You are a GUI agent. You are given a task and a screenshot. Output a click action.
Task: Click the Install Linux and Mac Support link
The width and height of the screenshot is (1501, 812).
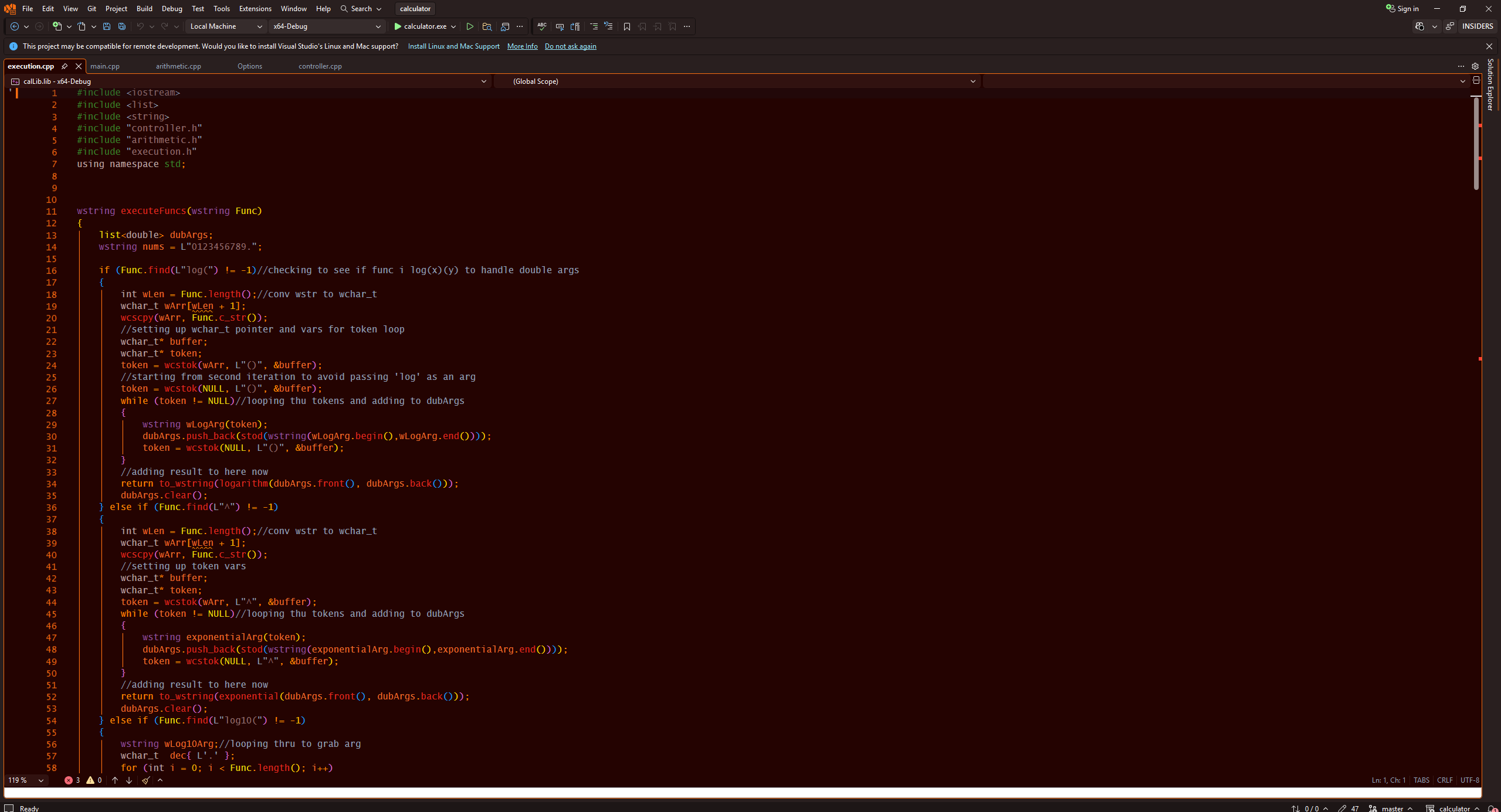453,46
